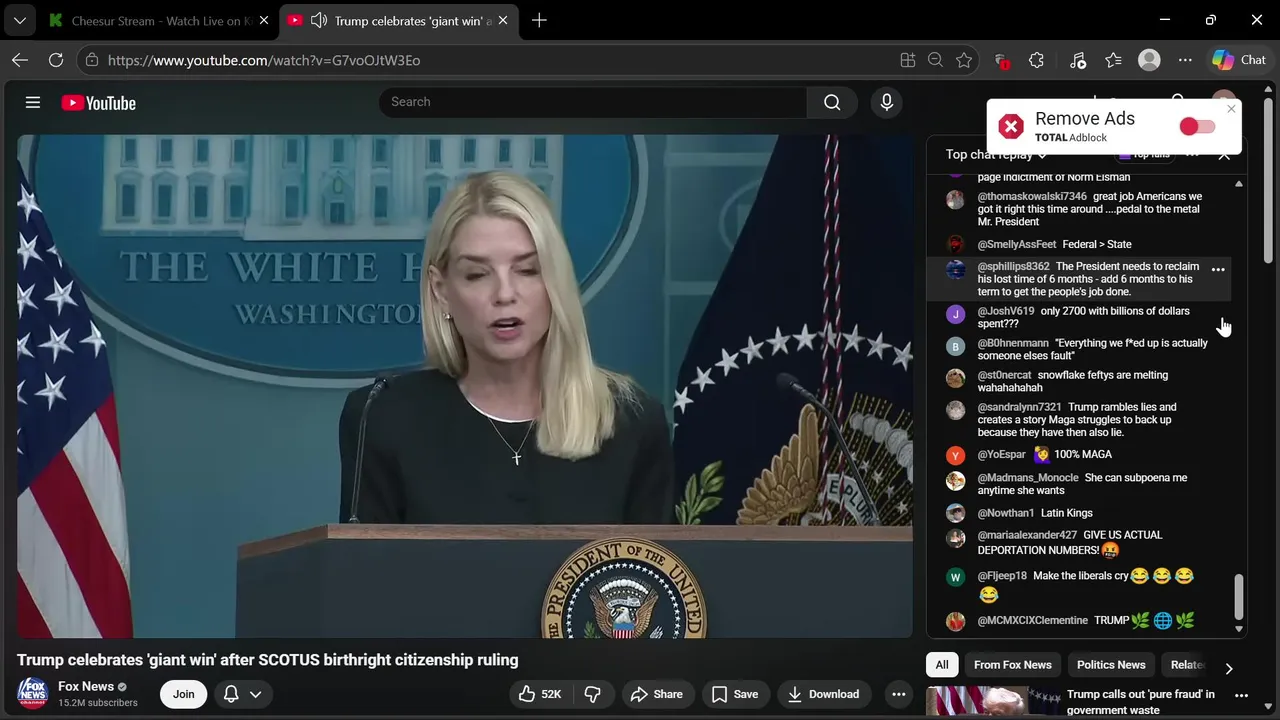Open the Fox News channel avatar
The width and height of the screenshot is (1280, 720).
[32, 693]
